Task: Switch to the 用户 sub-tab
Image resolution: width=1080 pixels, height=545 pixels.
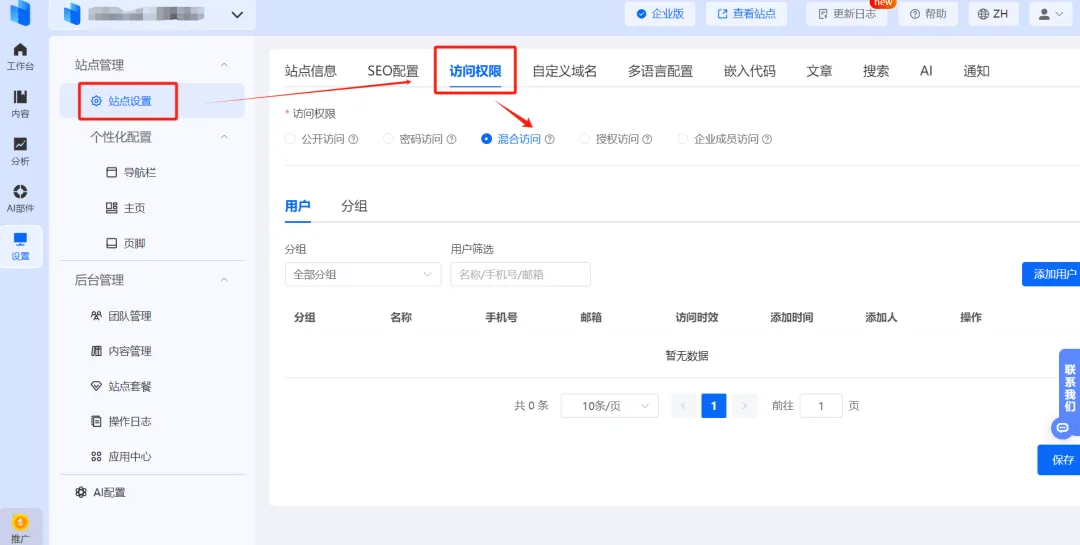Action: coord(298,206)
